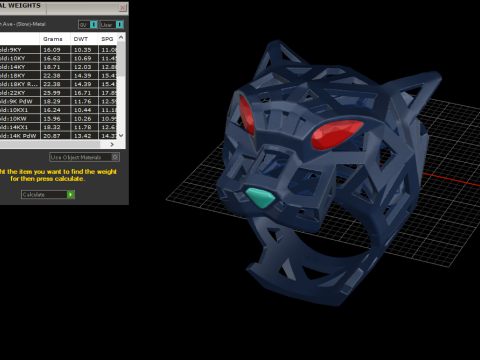Select the 22KY gold row
480x360 pixels.
click(x=58, y=93)
